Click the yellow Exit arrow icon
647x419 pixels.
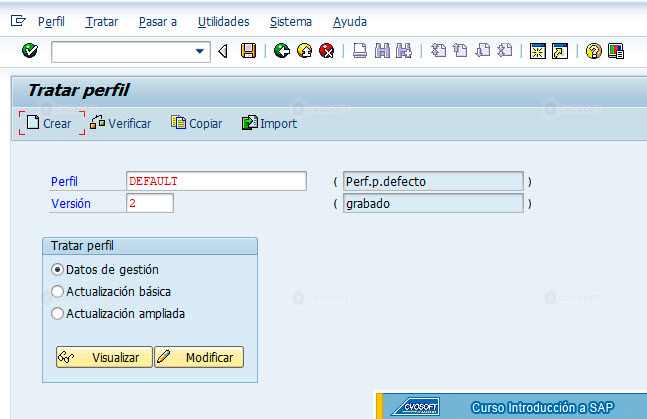coord(305,51)
